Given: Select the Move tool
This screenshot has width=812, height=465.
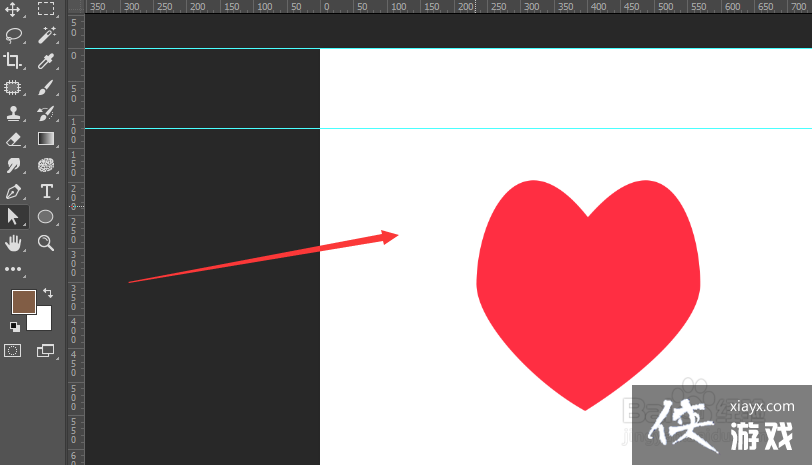Looking at the screenshot, I should point(14,9).
